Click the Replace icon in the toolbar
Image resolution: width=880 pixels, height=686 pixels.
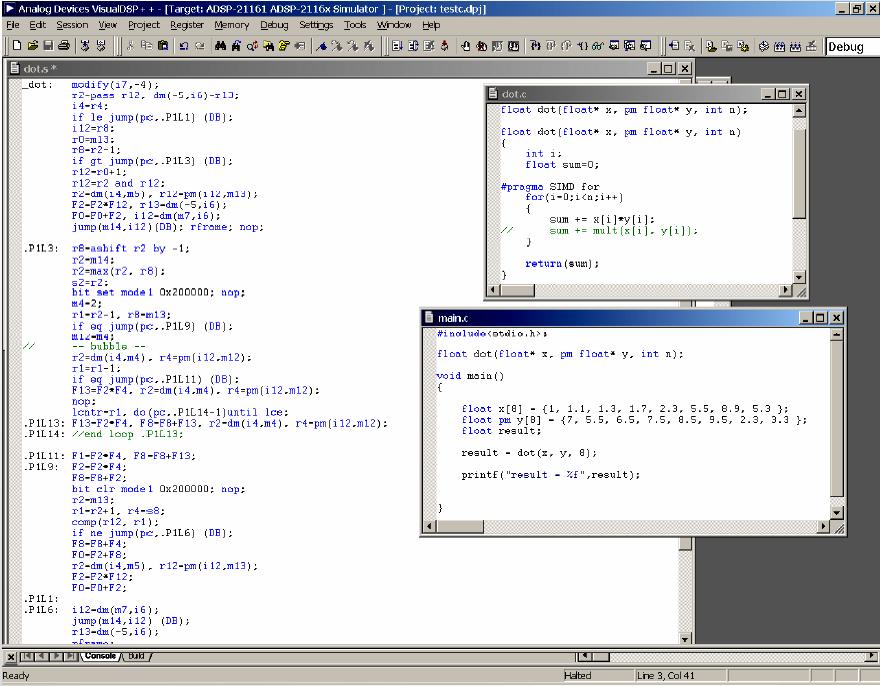[x=252, y=46]
